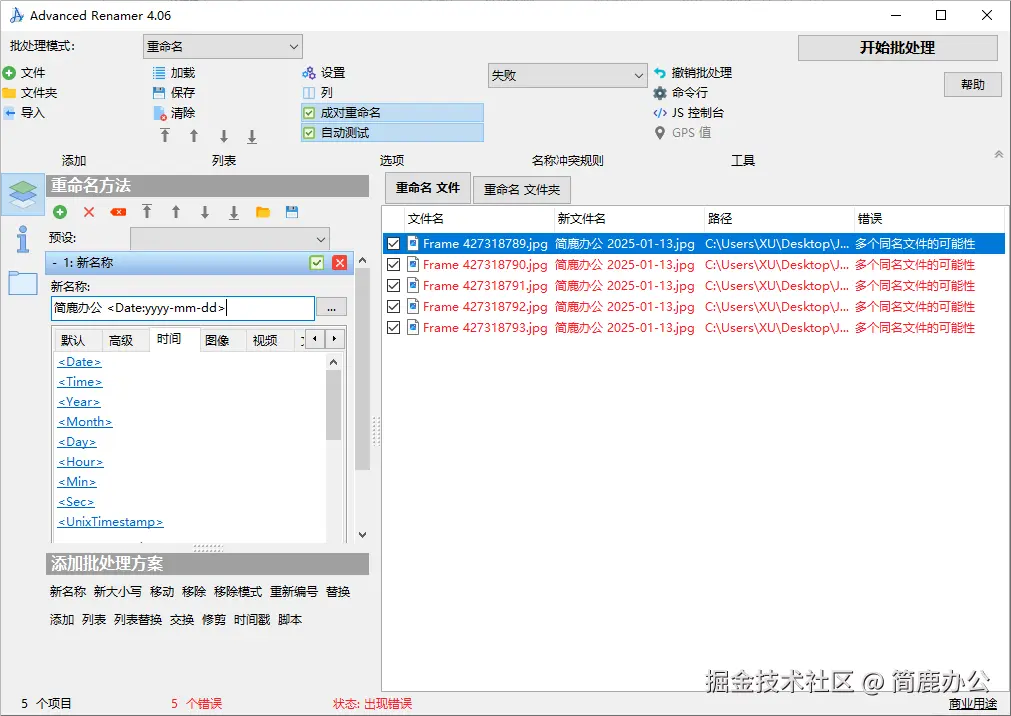Screen dimensions: 1011x716
Task: Uncheck Frame 427318791.jpg row checkbox
Action: coord(393,286)
